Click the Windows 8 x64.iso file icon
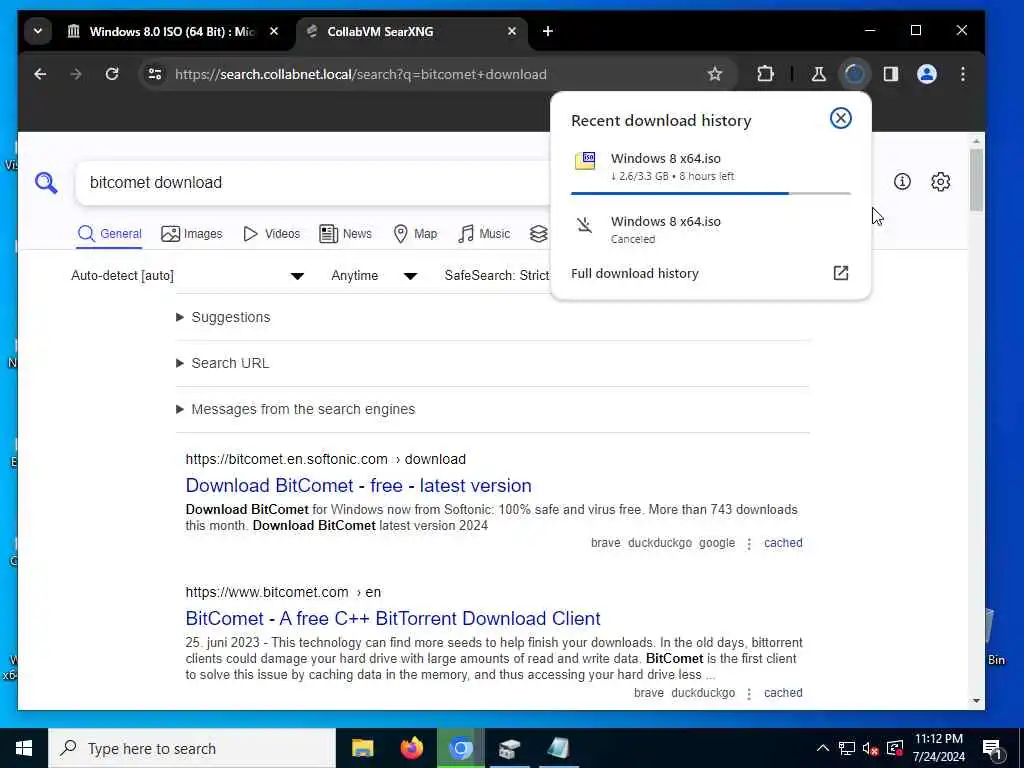This screenshot has width=1024, height=768. point(584,161)
